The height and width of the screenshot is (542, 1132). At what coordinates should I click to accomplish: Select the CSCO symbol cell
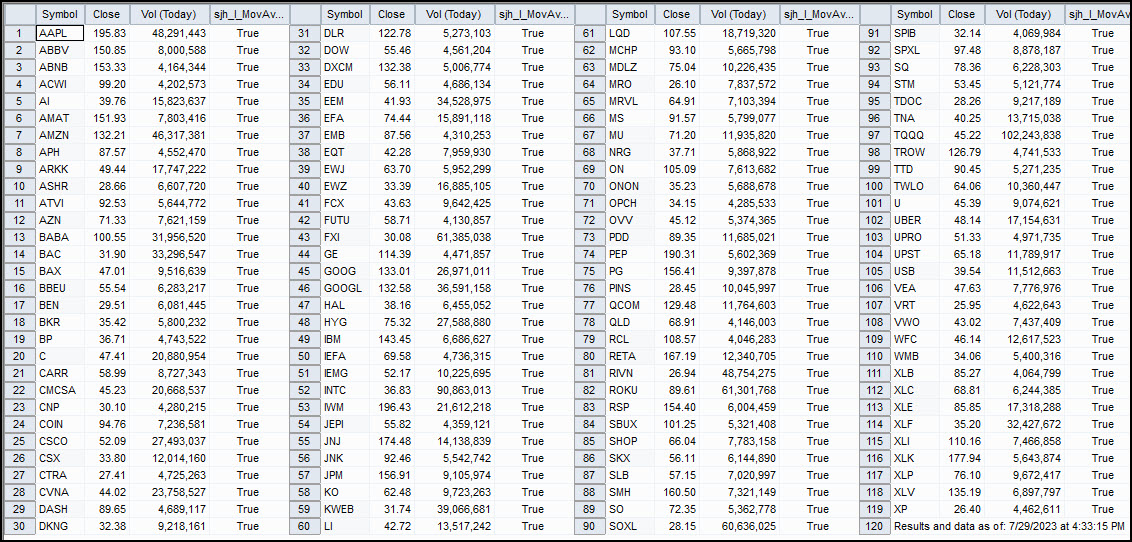tap(60, 442)
